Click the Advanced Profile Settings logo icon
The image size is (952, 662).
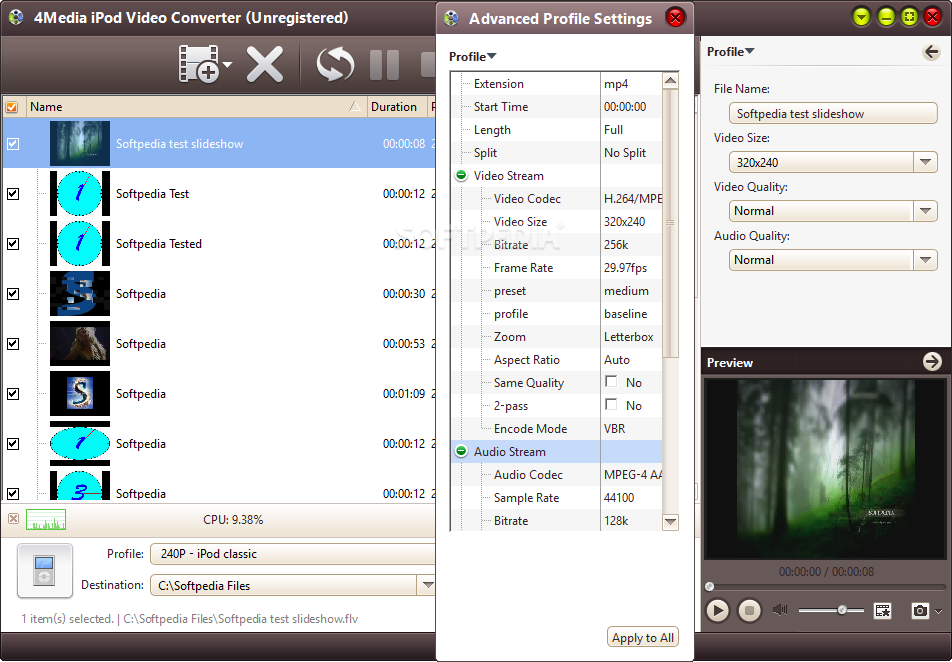point(451,18)
